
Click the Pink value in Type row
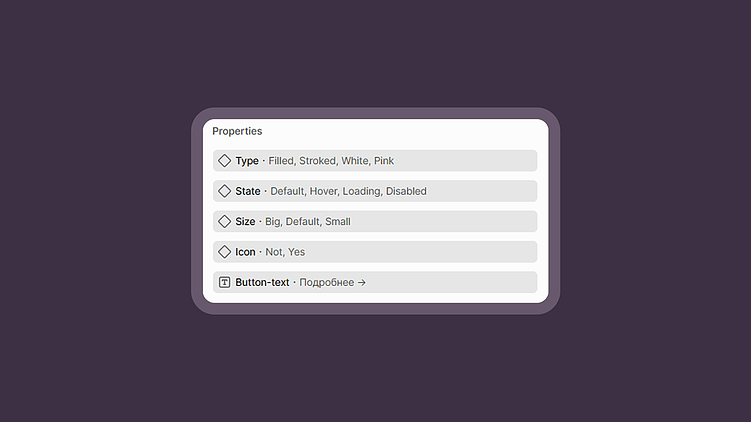coord(384,161)
